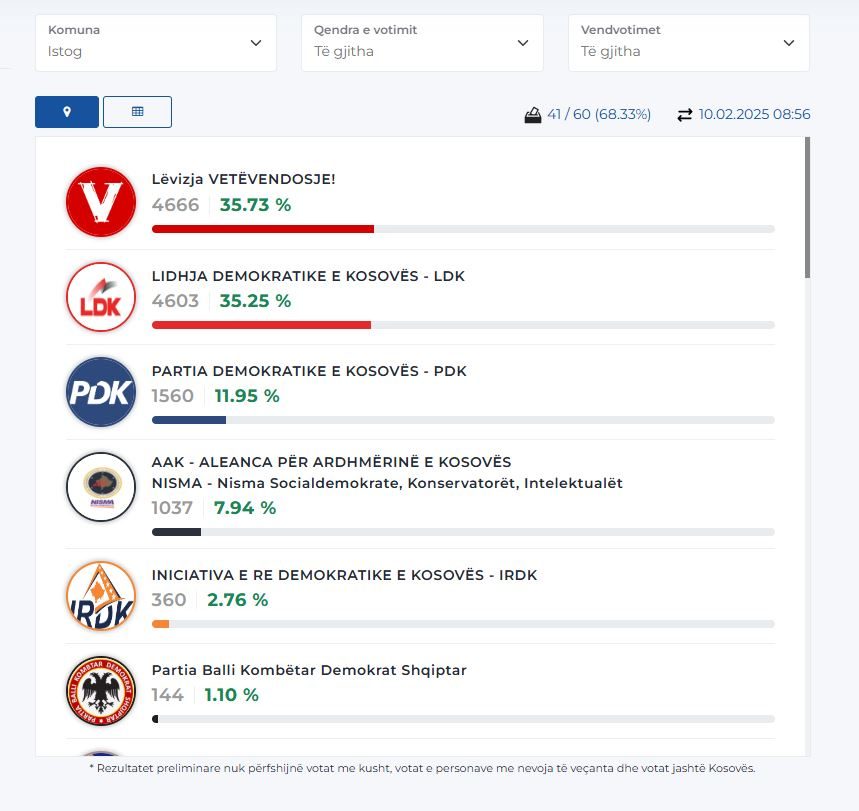This screenshot has height=811, width=859.
Task: Click the refresh arrows update icon
Action: click(x=684, y=115)
